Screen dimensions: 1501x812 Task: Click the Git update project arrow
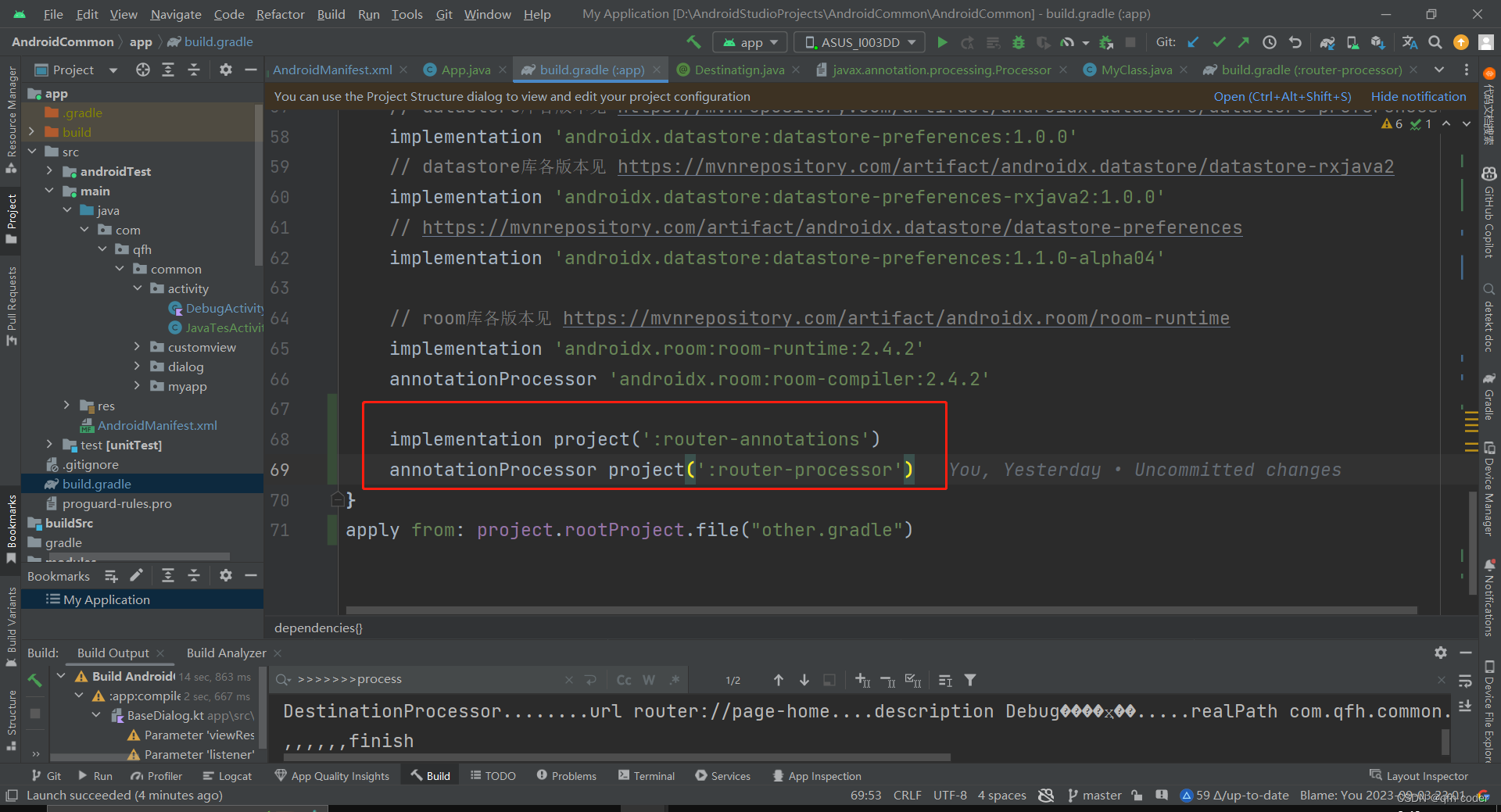pyautogui.click(x=1193, y=42)
